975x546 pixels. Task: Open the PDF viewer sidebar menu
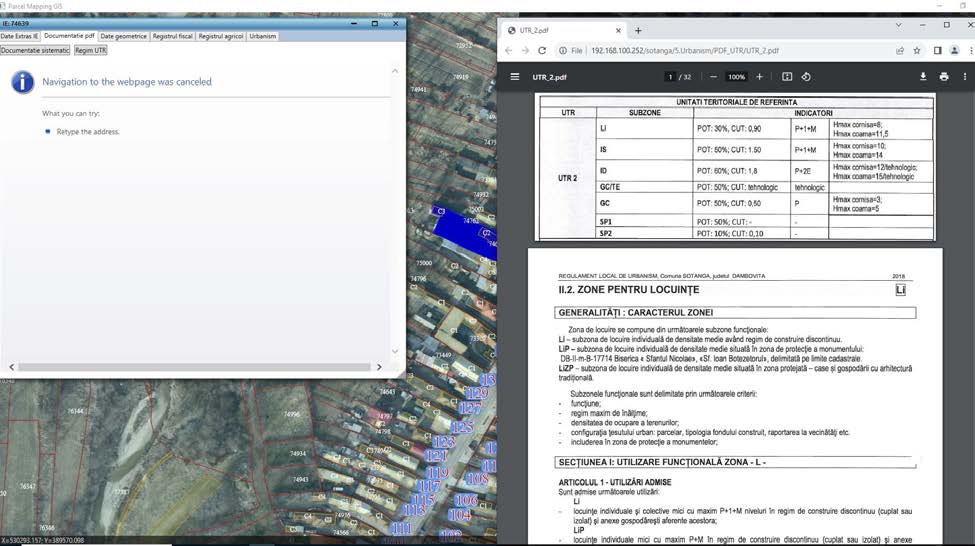515,77
